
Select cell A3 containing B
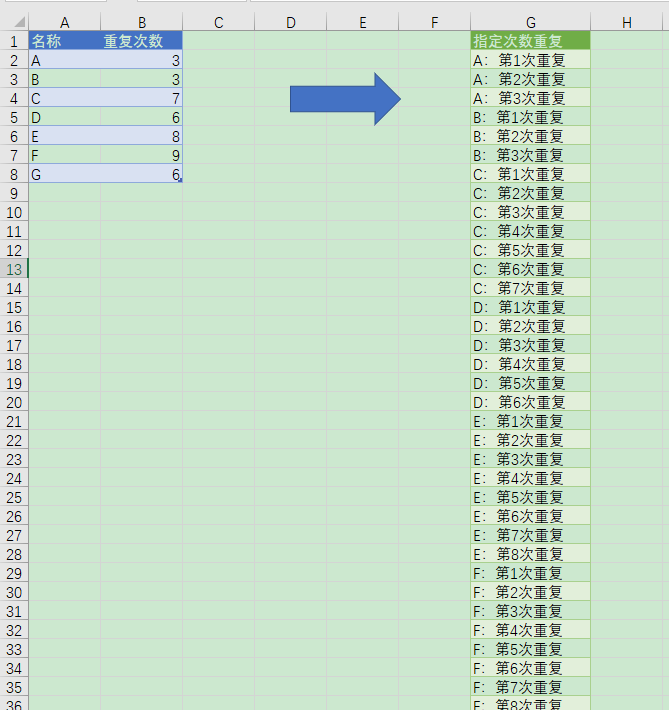point(65,79)
